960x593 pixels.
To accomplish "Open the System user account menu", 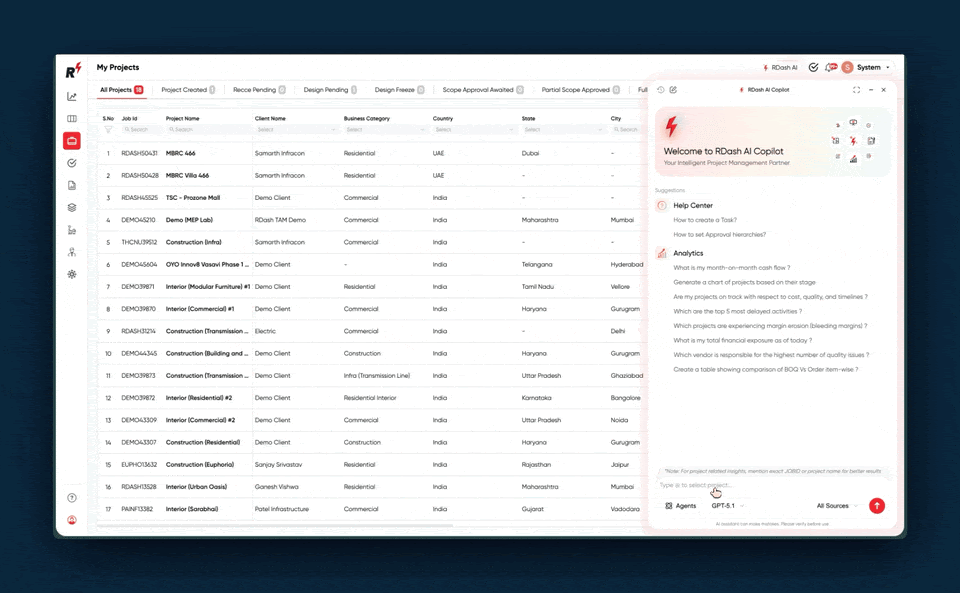I will click(x=867, y=68).
